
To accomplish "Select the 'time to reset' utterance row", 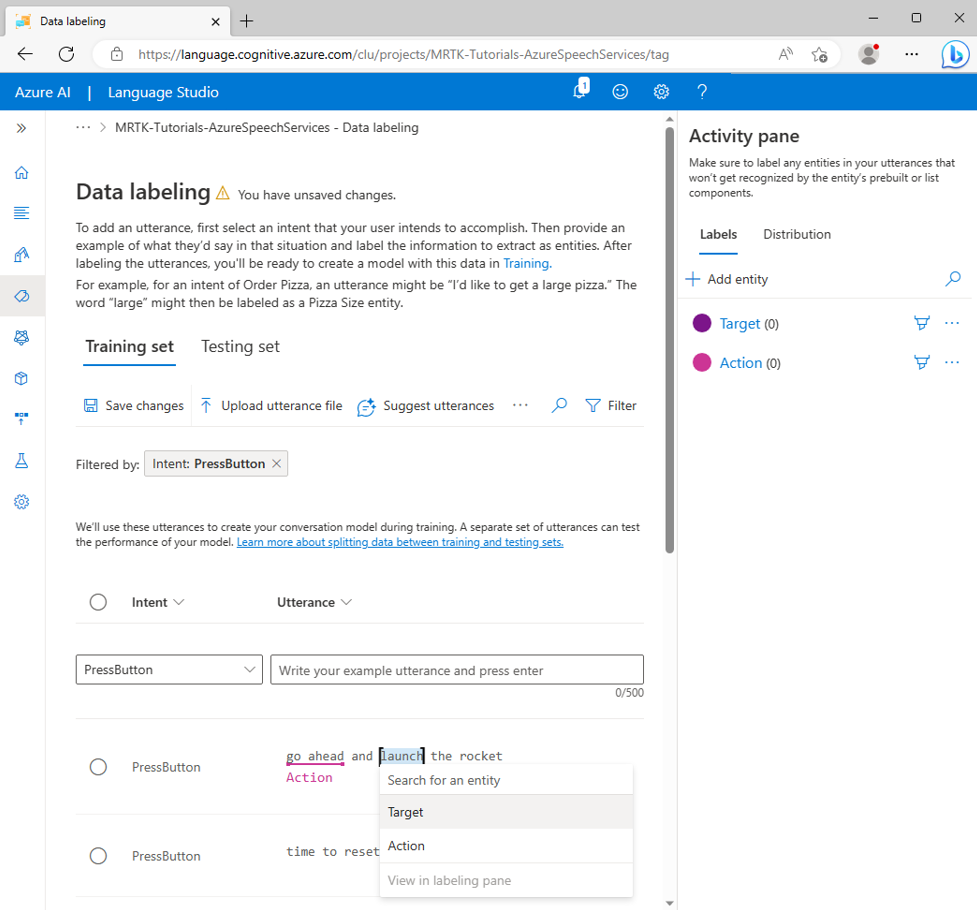I will tap(98, 856).
